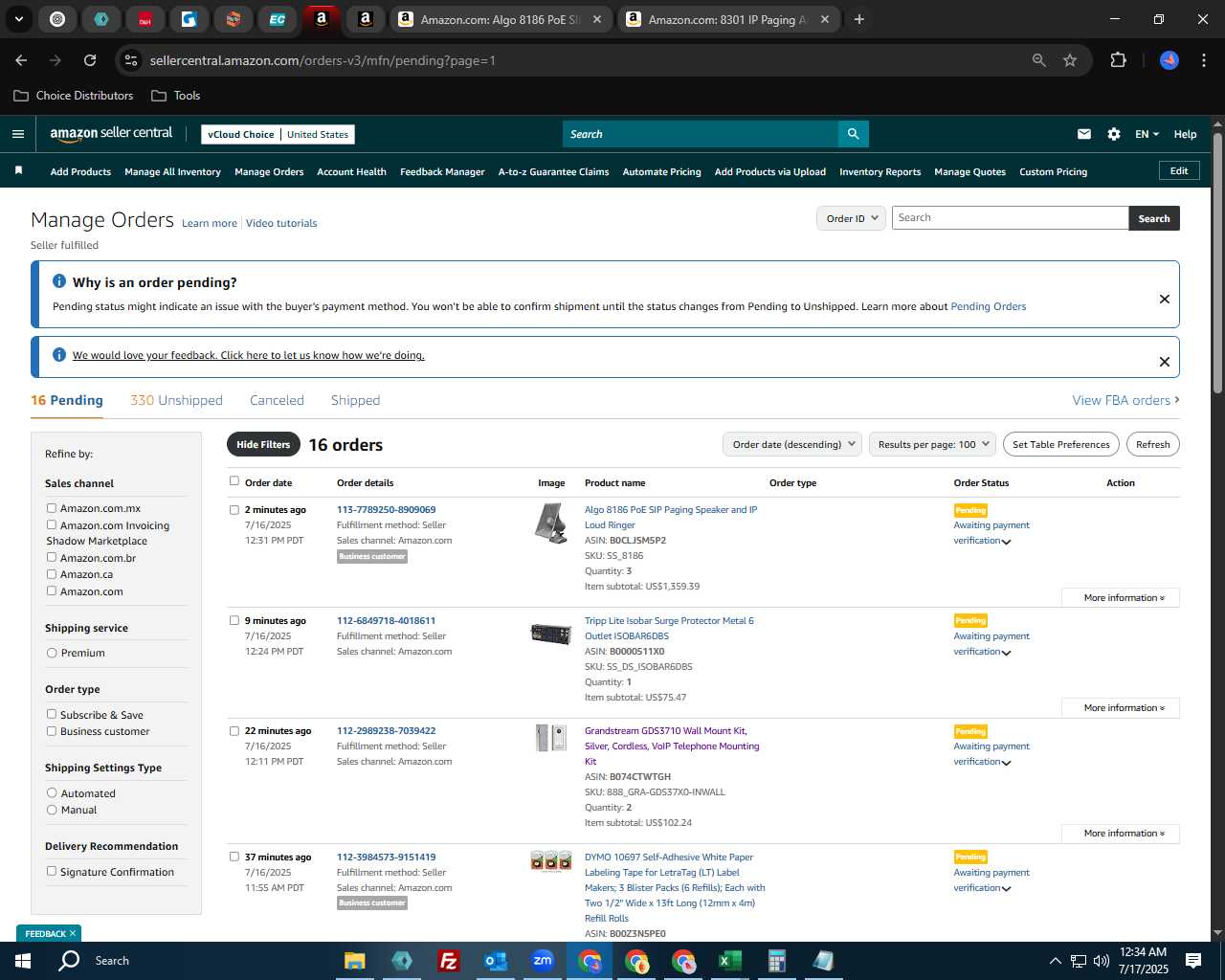This screenshot has height=980, width=1225.
Task: Select the Automated shipping settings radio
Action: (x=52, y=792)
